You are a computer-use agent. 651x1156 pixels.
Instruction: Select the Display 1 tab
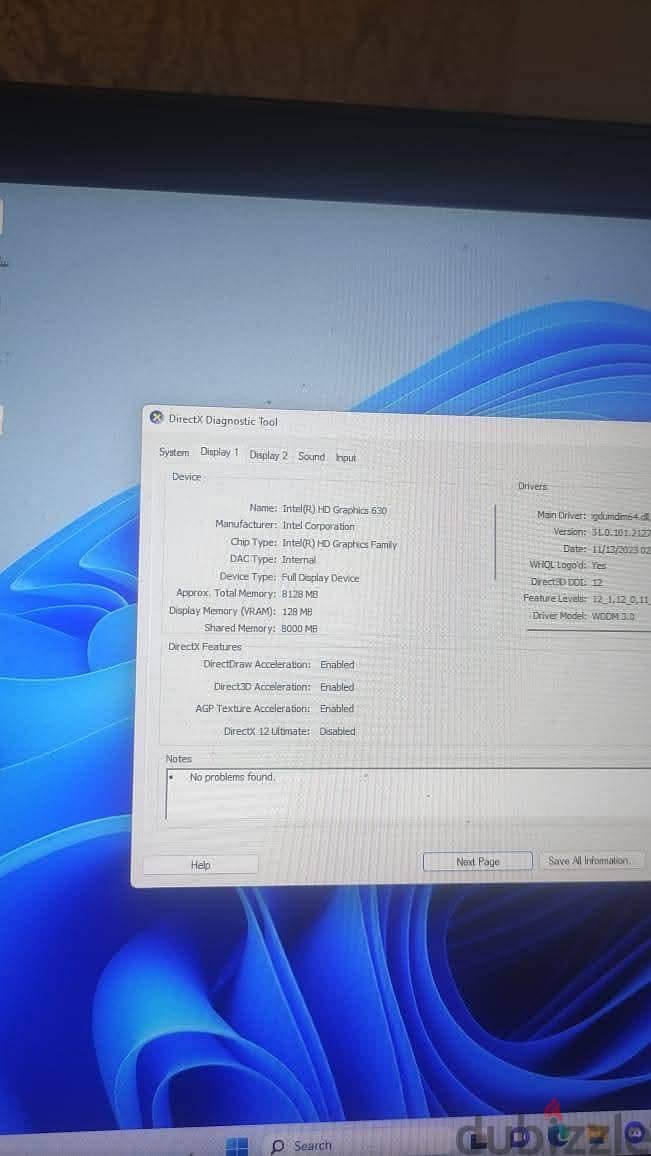(x=220, y=452)
